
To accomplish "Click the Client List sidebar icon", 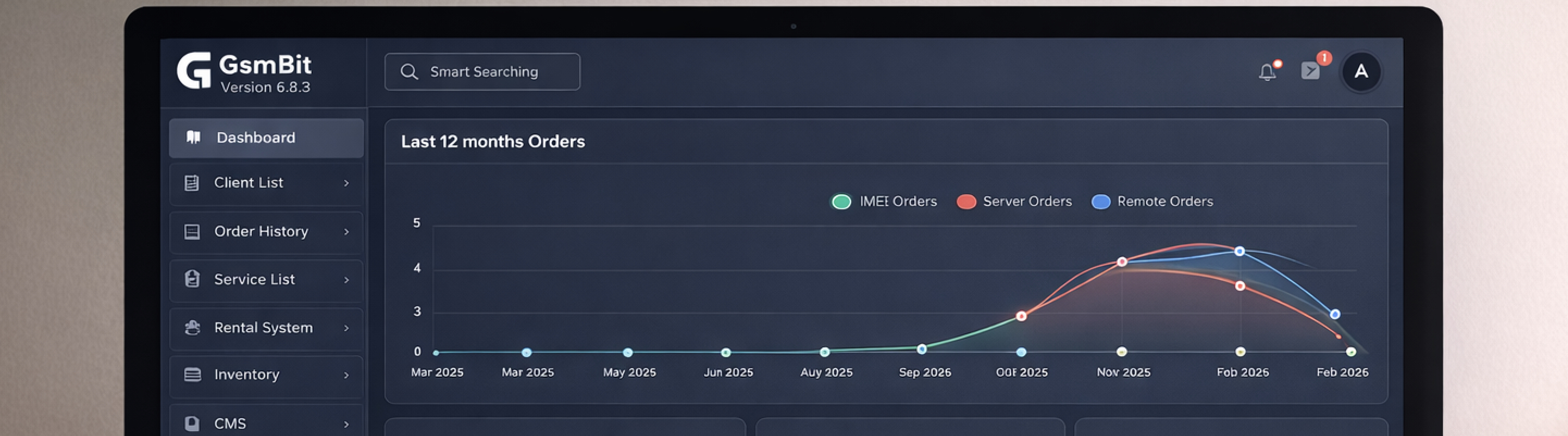I will pos(192,183).
